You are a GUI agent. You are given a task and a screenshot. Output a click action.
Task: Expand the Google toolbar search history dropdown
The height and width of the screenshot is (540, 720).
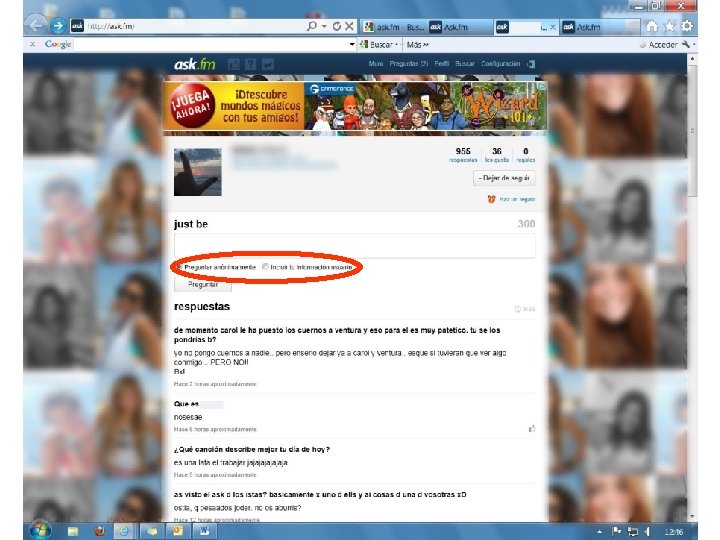(352, 45)
